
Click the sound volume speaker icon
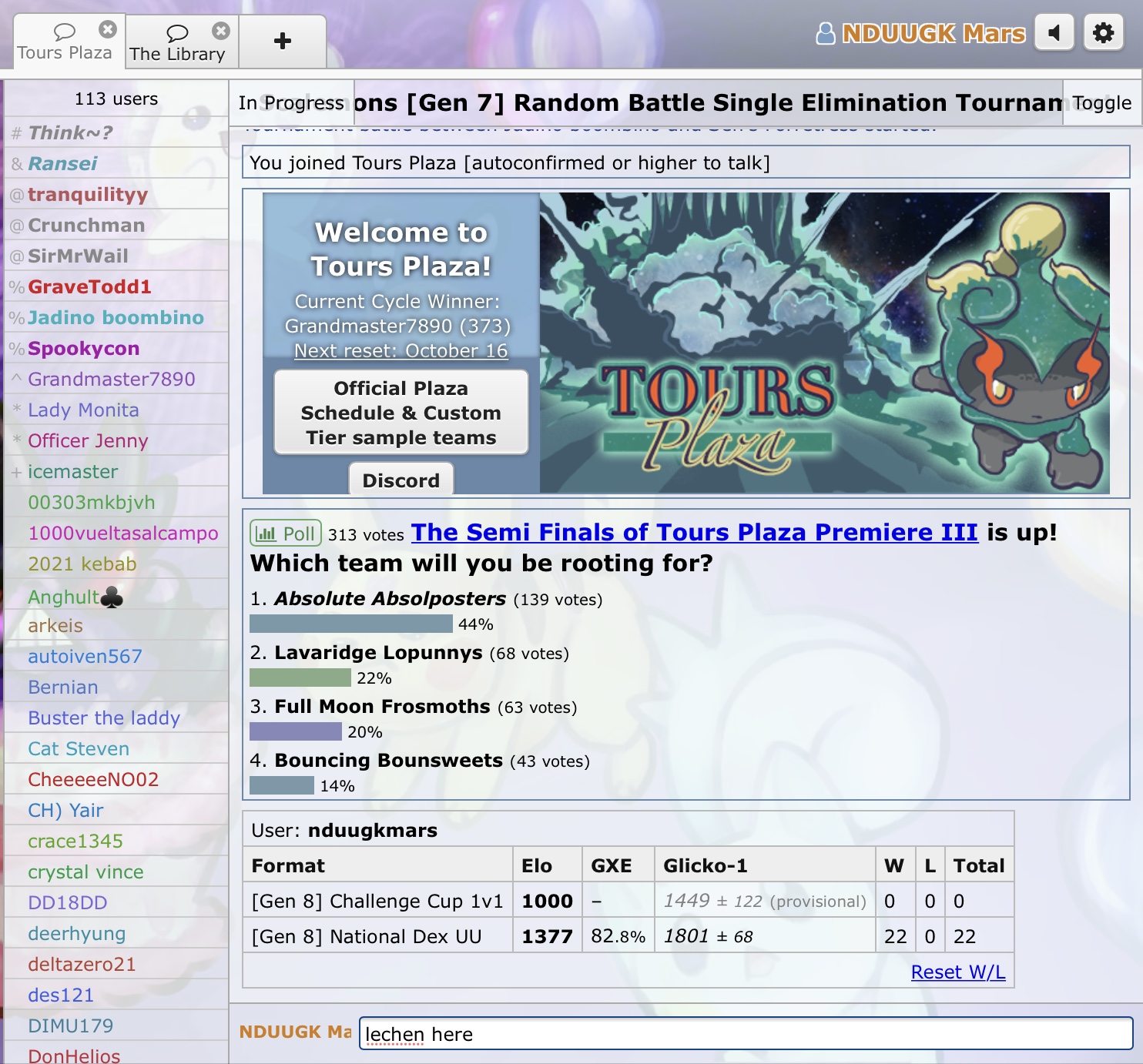tap(1054, 33)
